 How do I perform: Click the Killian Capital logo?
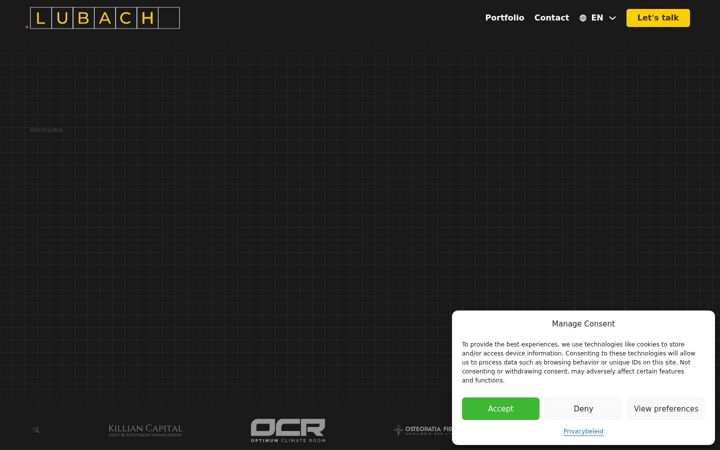[x=145, y=430]
